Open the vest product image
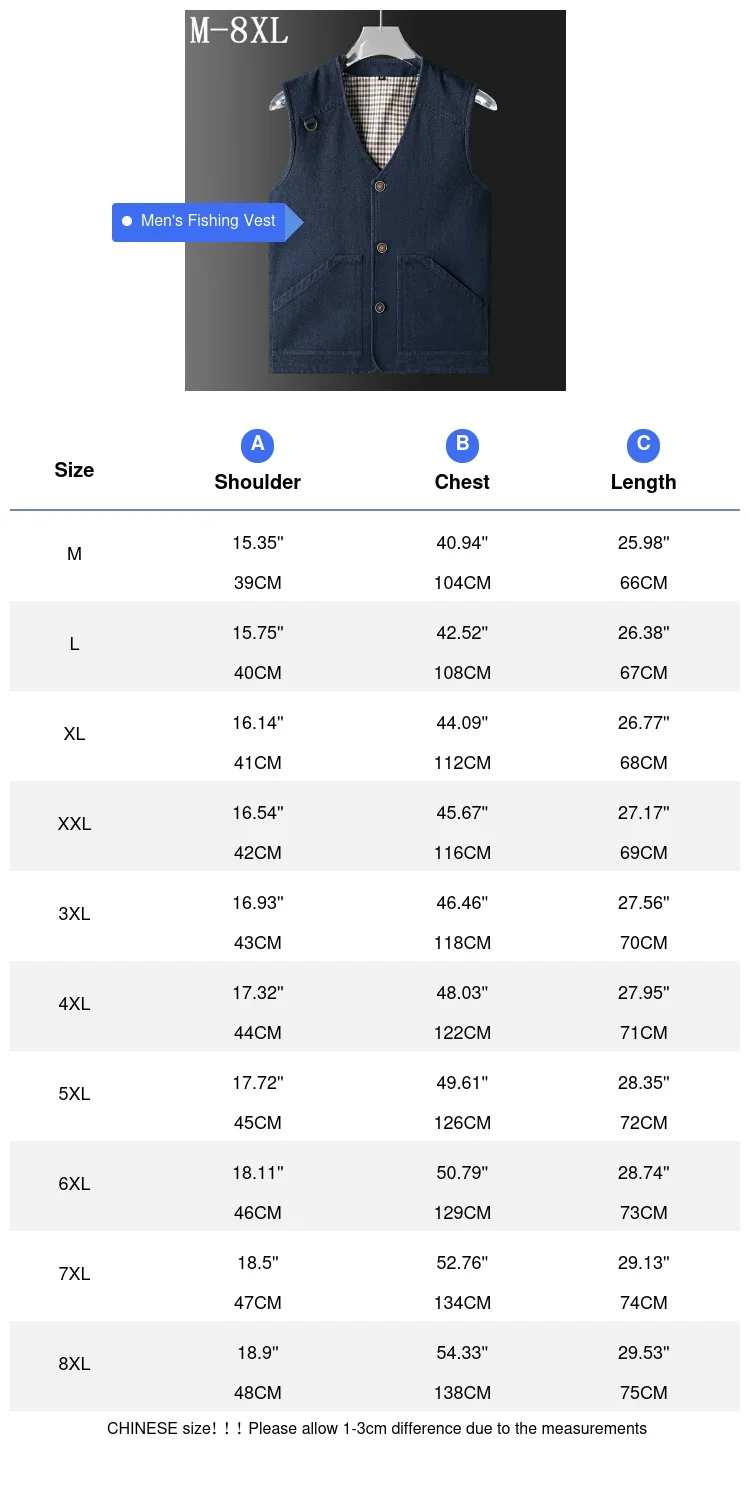The height and width of the screenshot is (1500, 750). pyautogui.click(x=375, y=200)
